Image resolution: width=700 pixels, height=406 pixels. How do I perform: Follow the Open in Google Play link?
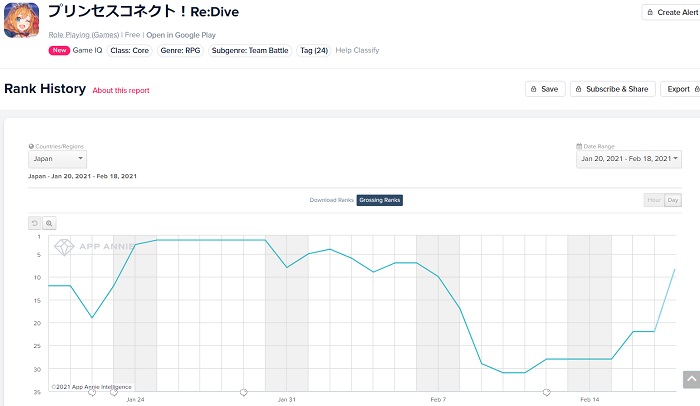tap(181, 35)
